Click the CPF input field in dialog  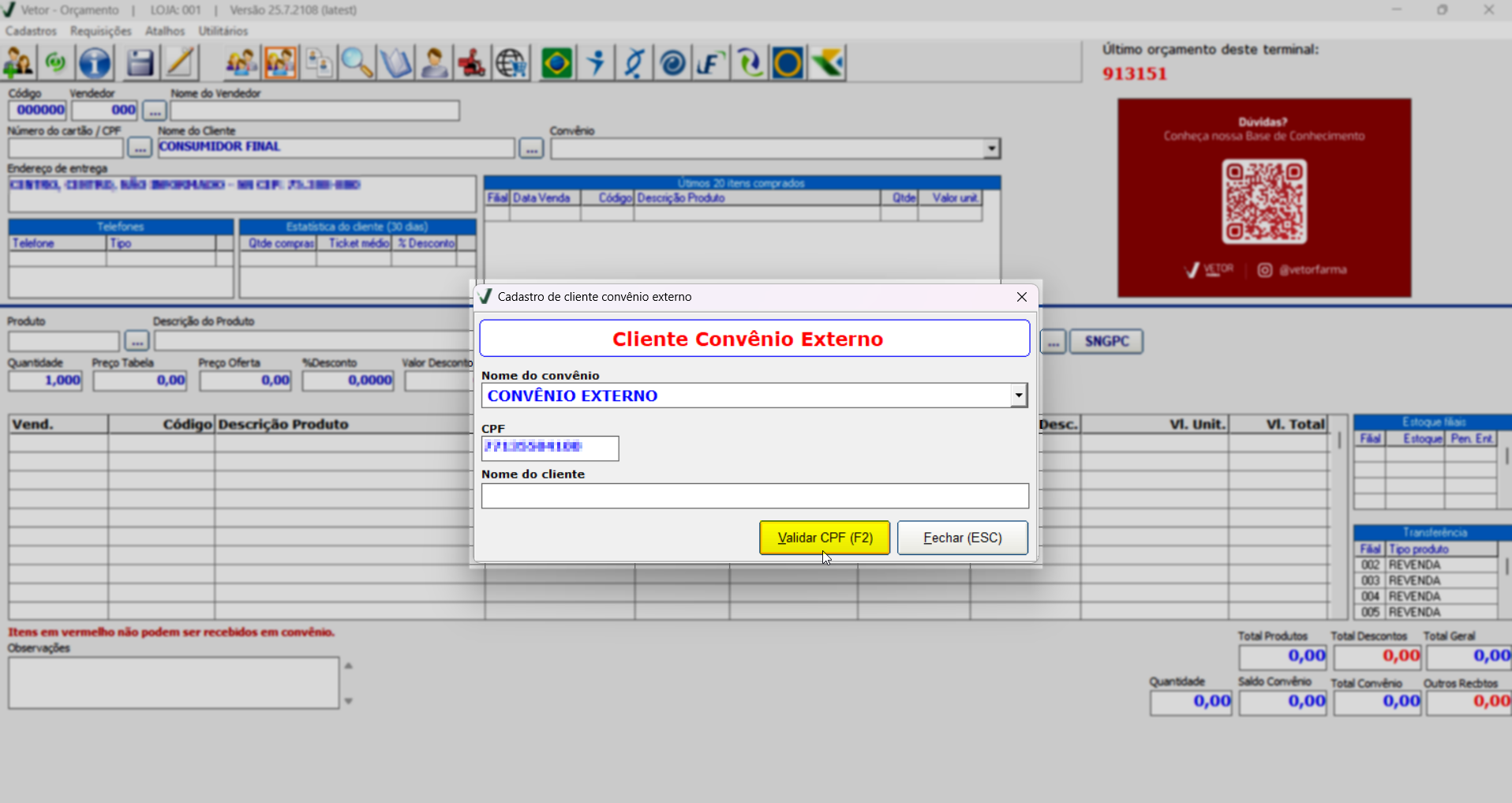[550, 448]
